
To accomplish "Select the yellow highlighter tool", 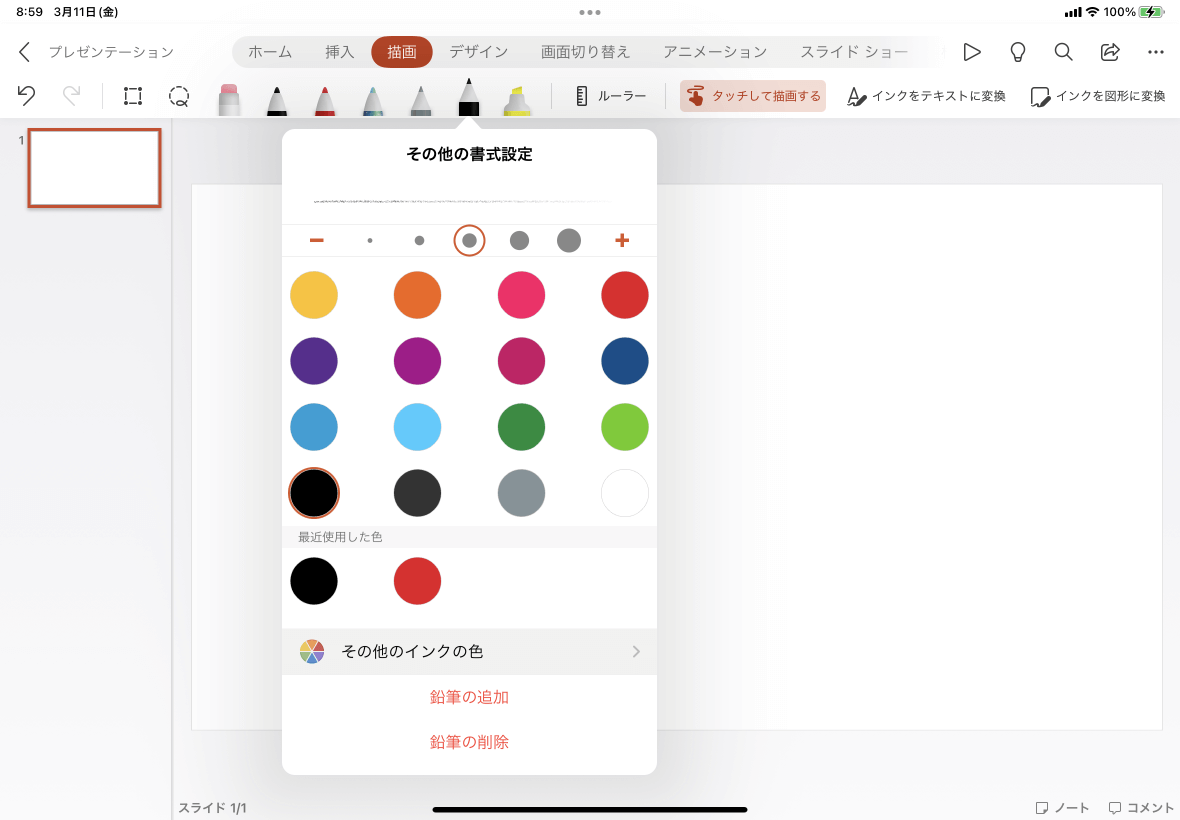I will [516, 100].
